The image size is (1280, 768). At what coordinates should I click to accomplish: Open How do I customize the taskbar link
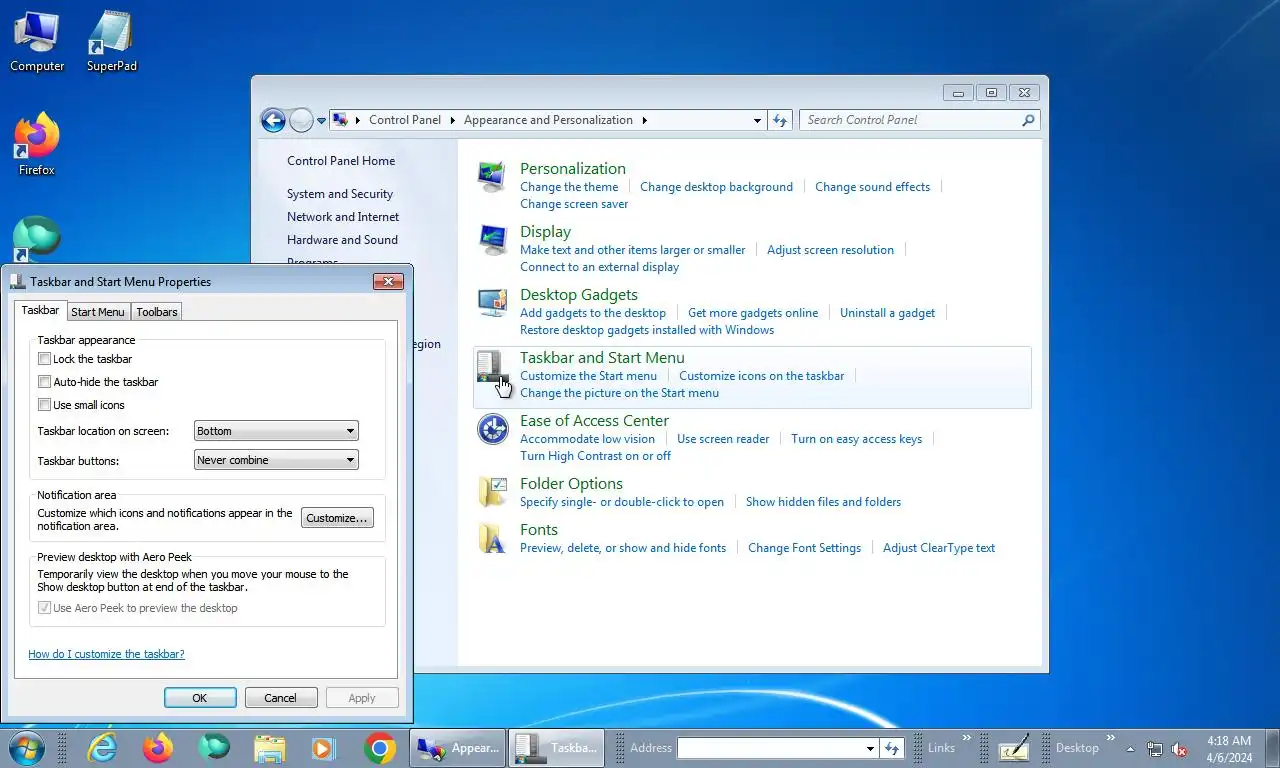[x=106, y=654]
